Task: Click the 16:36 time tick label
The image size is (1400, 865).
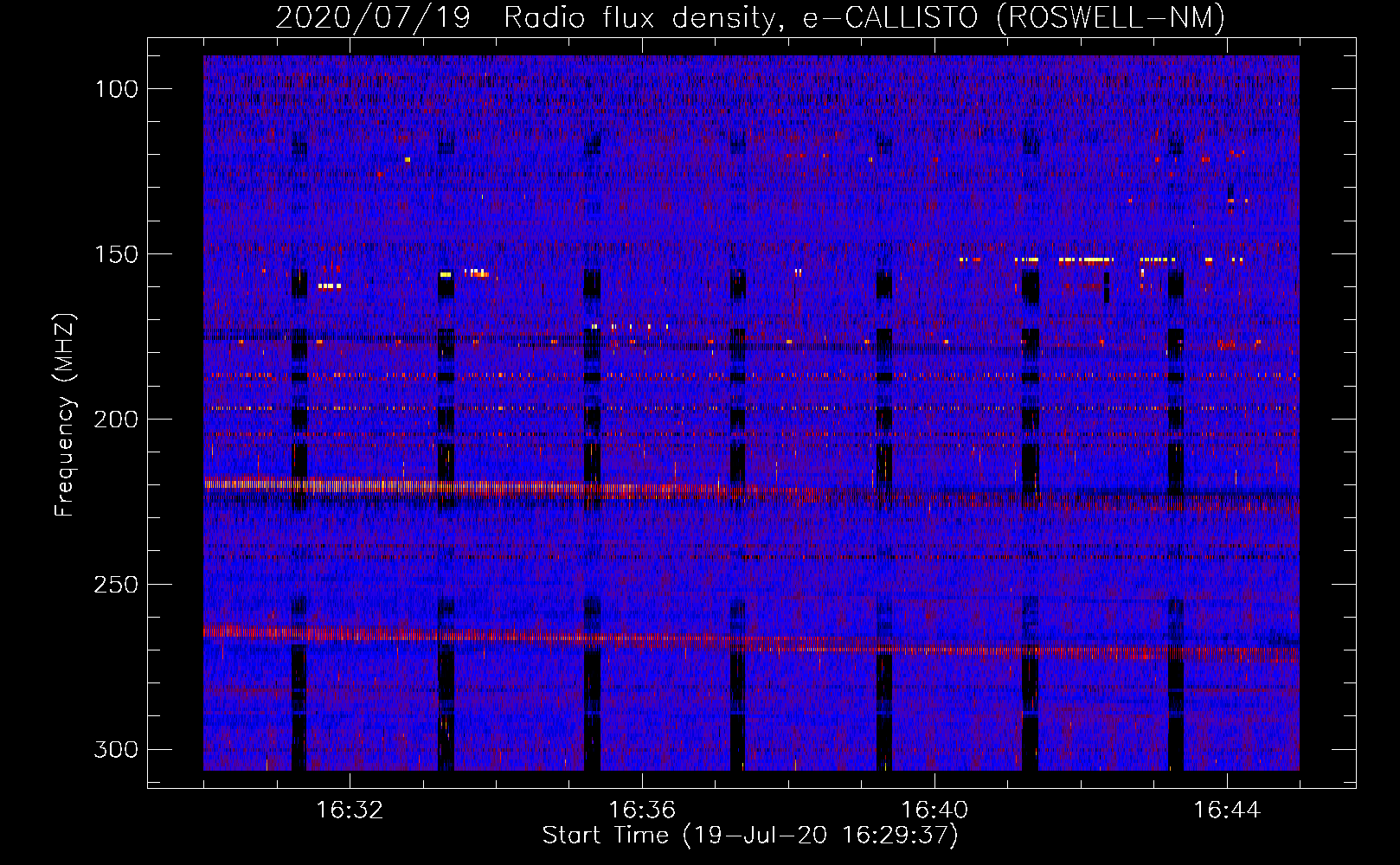Action: tap(642, 811)
